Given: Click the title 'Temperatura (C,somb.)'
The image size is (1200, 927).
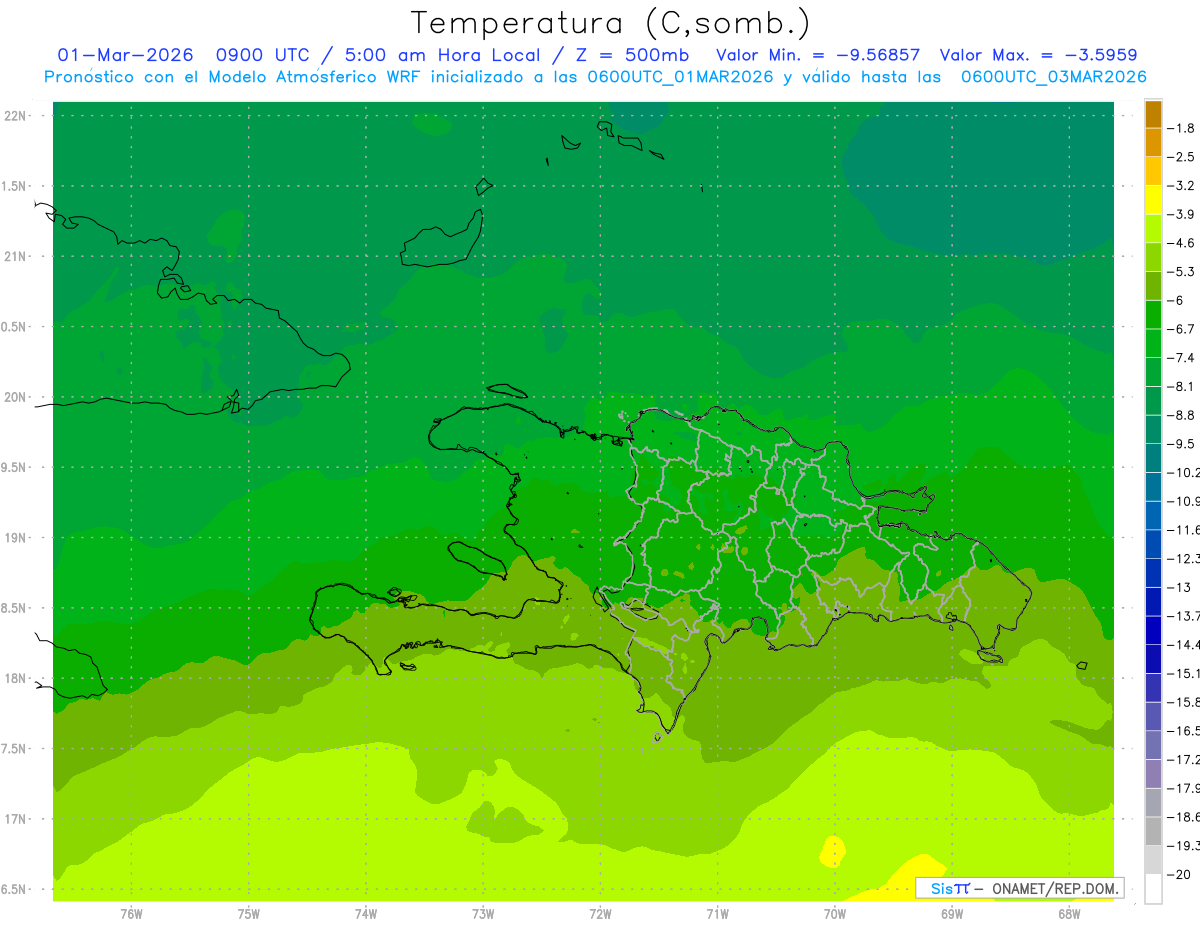Looking at the screenshot, I should point(610,23).
